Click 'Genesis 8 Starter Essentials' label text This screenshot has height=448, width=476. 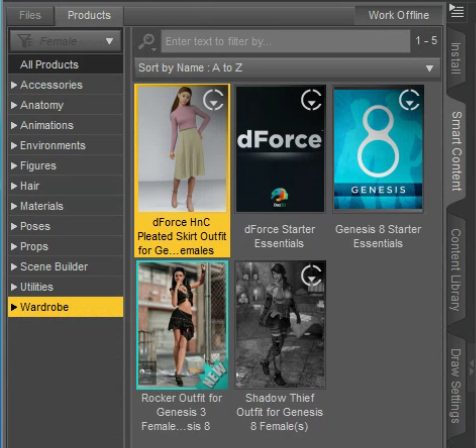click(378, 236)
